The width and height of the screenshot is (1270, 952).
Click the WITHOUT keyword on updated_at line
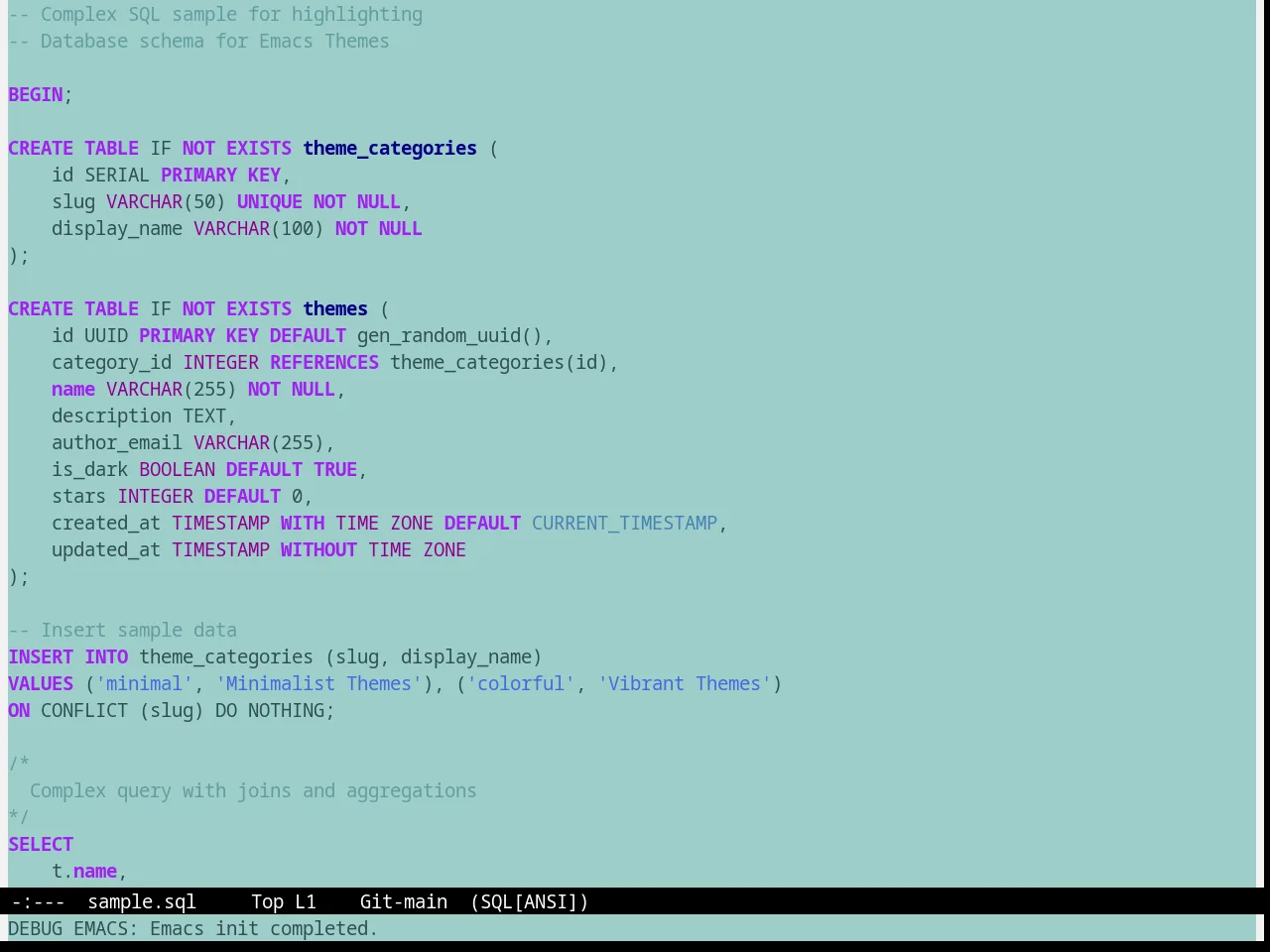pos(318,549)
